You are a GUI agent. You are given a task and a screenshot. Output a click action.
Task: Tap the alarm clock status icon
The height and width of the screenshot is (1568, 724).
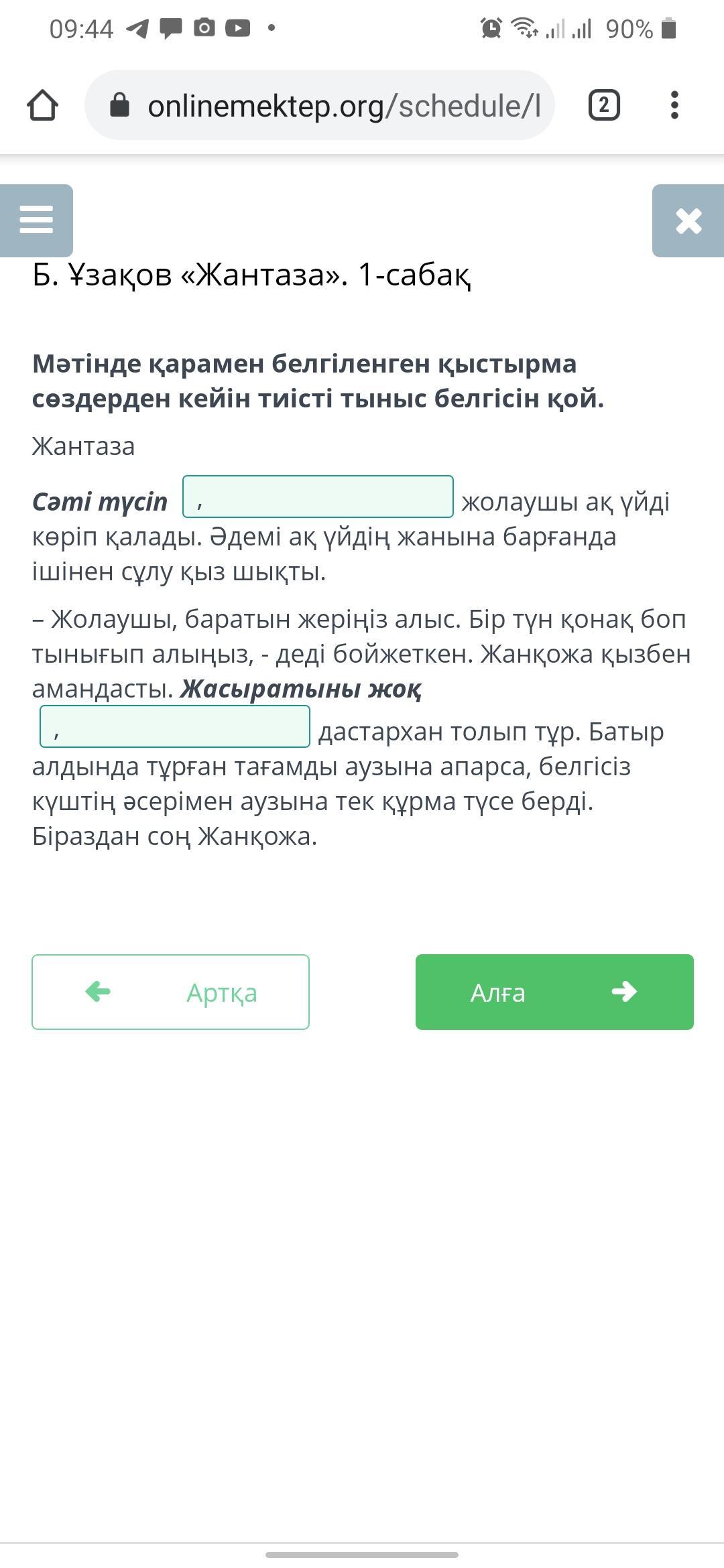coord(491,28)
